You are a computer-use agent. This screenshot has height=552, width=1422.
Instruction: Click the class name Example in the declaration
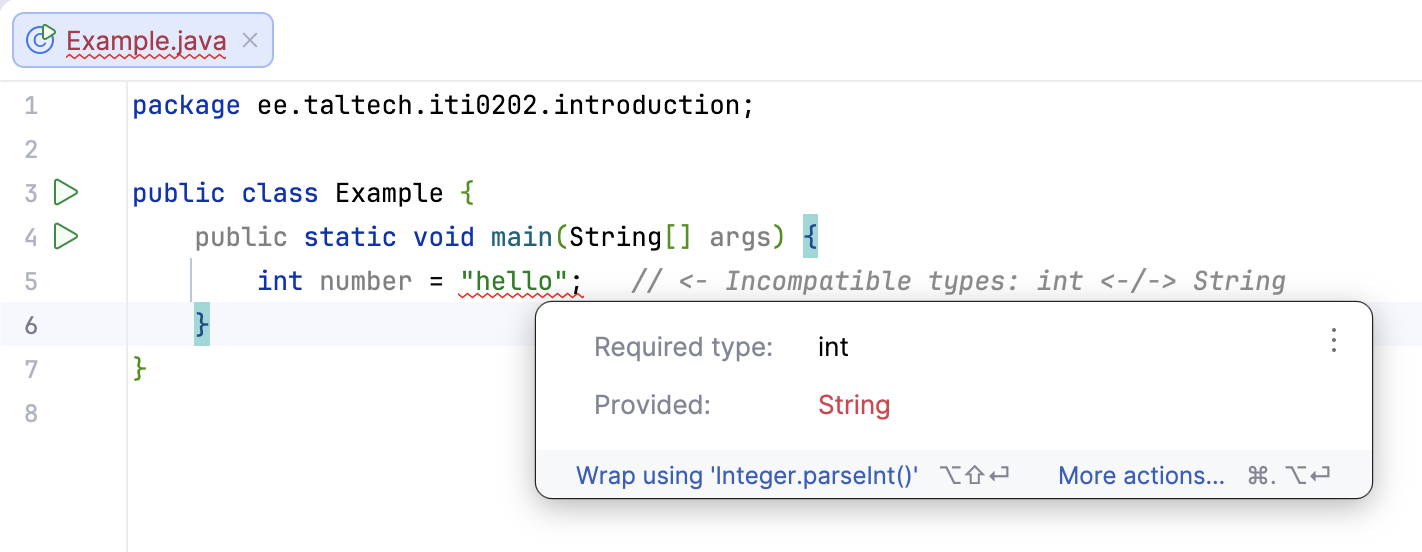[x=389, y=193]
